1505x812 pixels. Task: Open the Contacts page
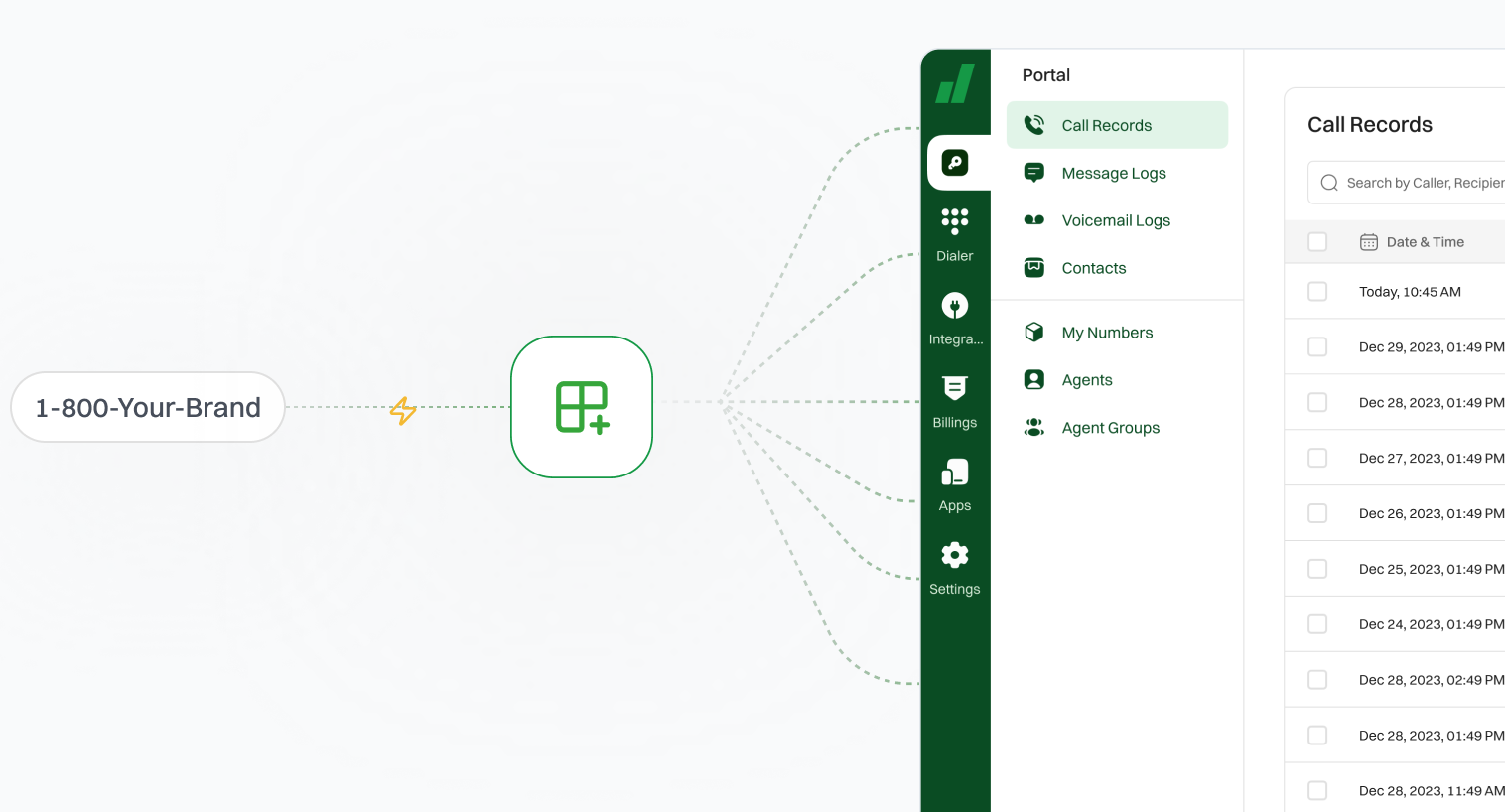[x=1093, y=268]
